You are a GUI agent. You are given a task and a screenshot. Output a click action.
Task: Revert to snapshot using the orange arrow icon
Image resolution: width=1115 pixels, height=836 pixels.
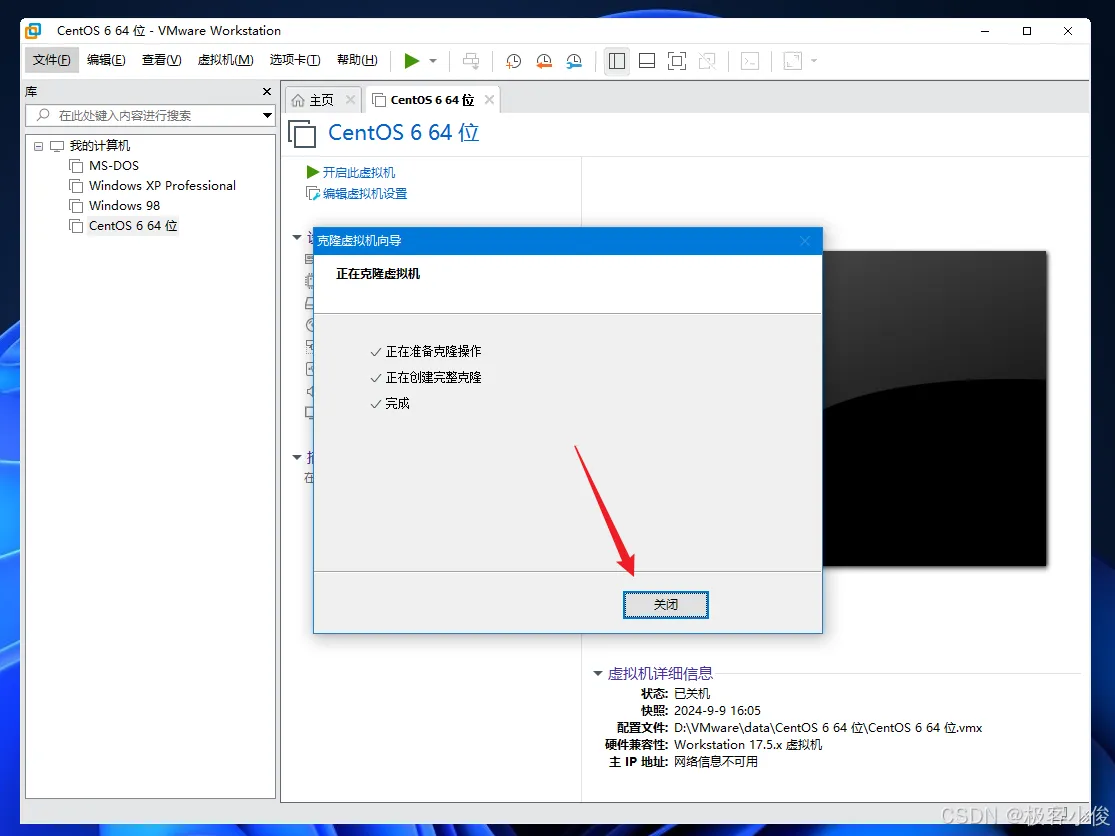(544, 61)
